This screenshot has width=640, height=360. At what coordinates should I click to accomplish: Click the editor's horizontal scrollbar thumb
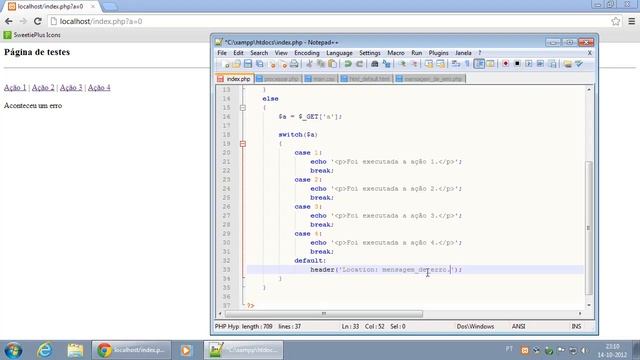point(324,313)
